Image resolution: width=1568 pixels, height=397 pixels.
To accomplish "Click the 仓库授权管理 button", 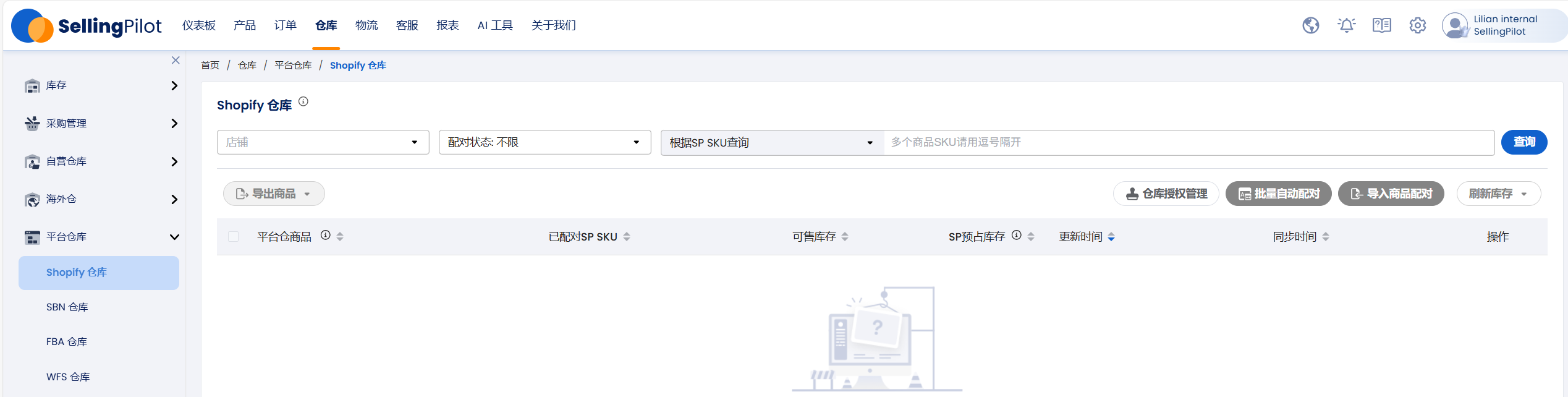I will (1166, 194).
